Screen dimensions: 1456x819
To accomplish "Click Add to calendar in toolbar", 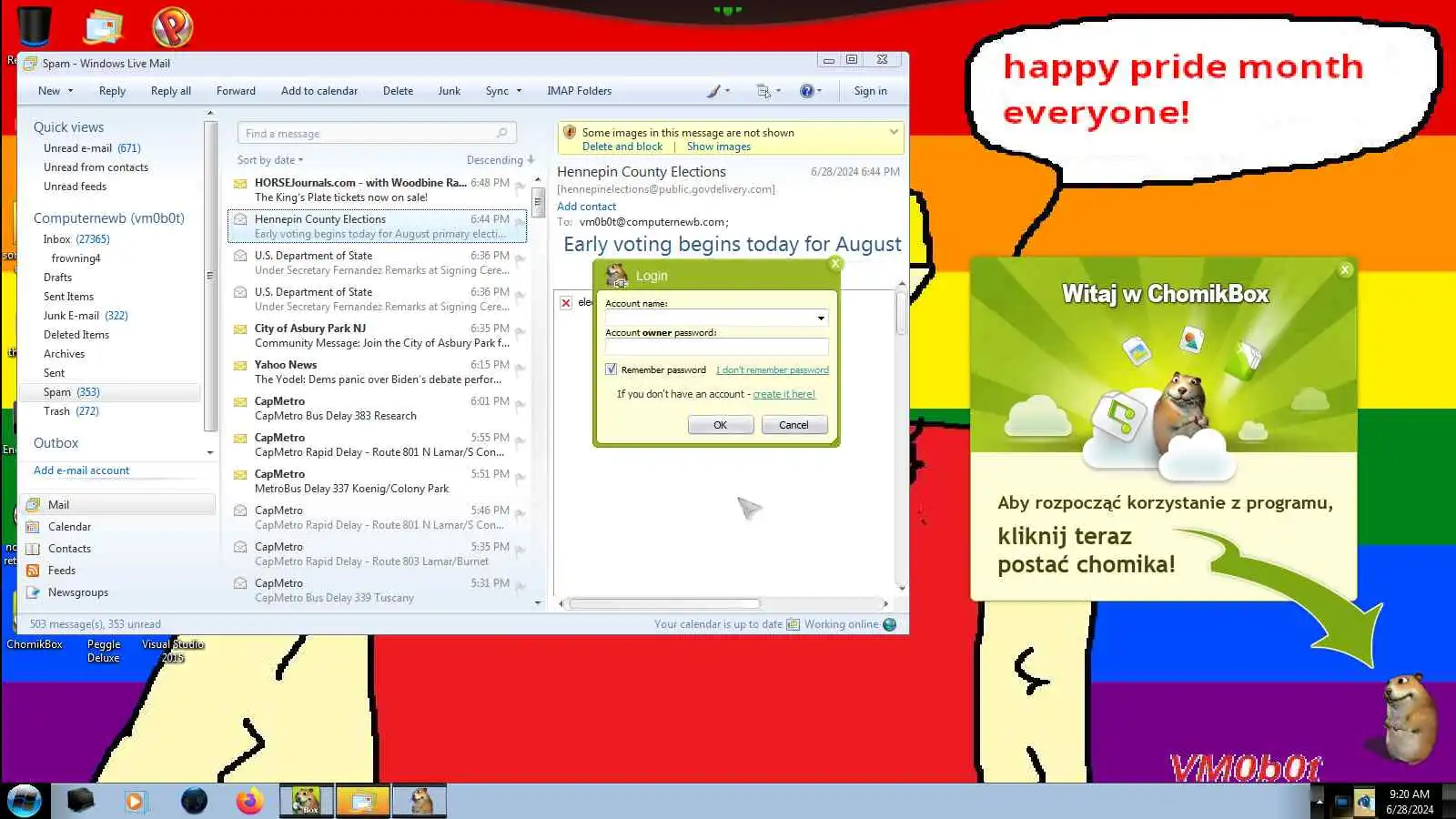I will 319,91.
